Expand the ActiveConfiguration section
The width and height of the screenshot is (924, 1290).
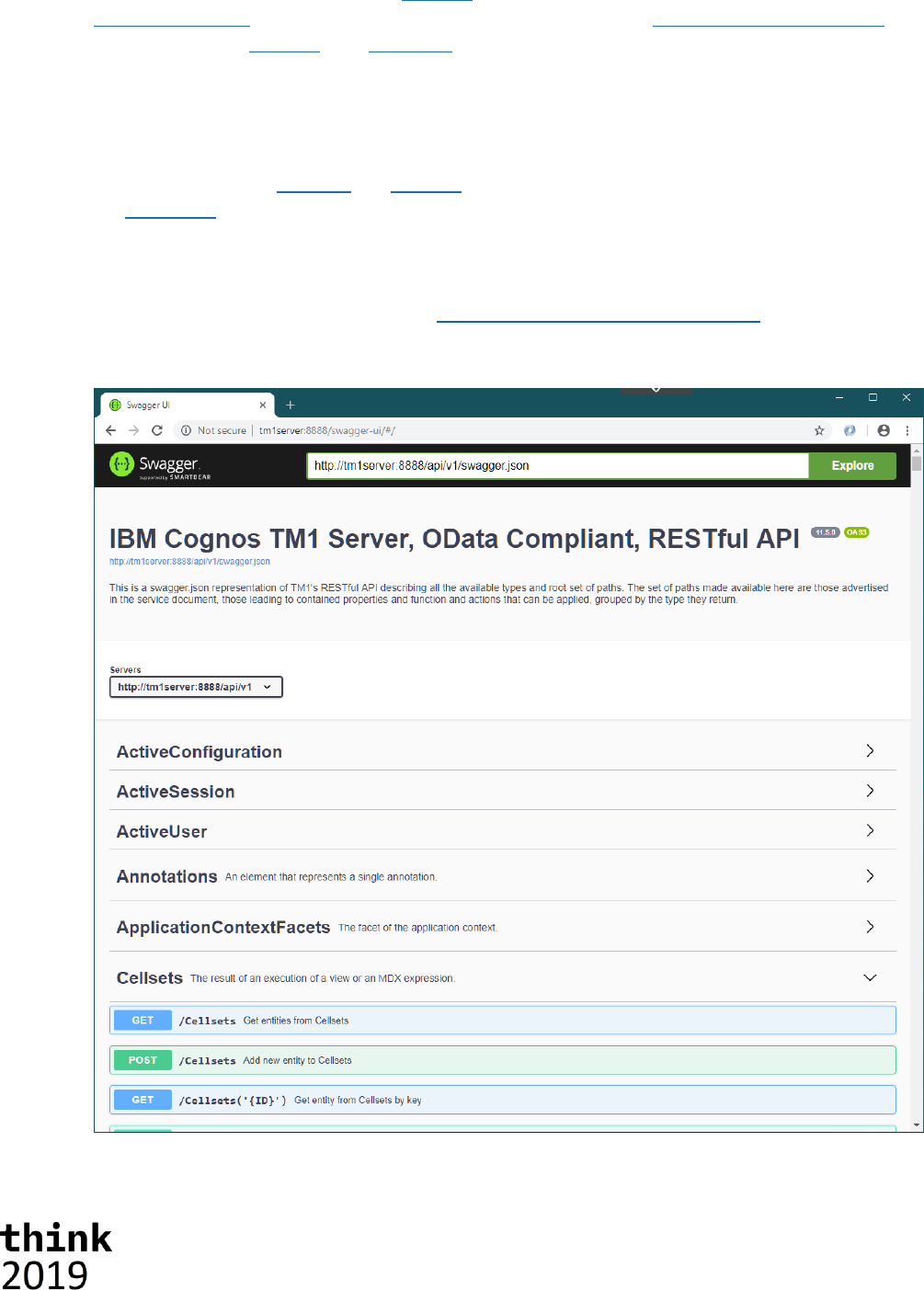tap(503, 751)
